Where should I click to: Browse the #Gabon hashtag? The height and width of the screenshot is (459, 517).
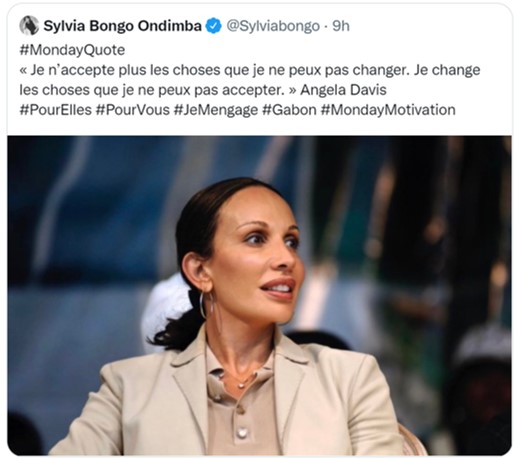289,110
